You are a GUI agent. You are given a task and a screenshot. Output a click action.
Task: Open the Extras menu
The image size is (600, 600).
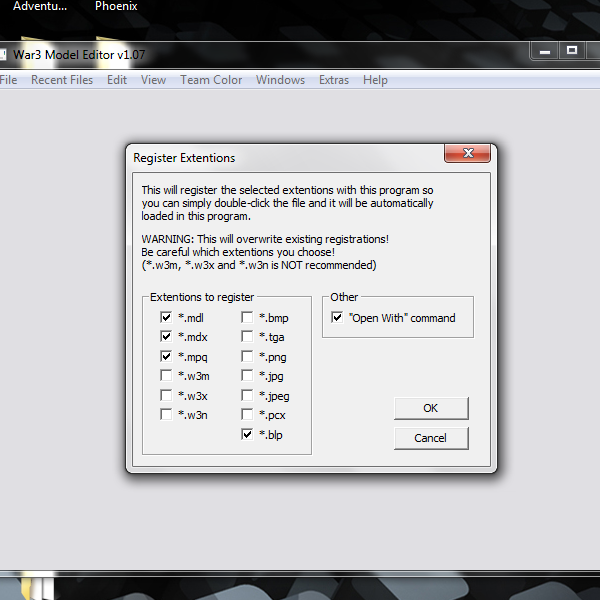pos(334,80)
